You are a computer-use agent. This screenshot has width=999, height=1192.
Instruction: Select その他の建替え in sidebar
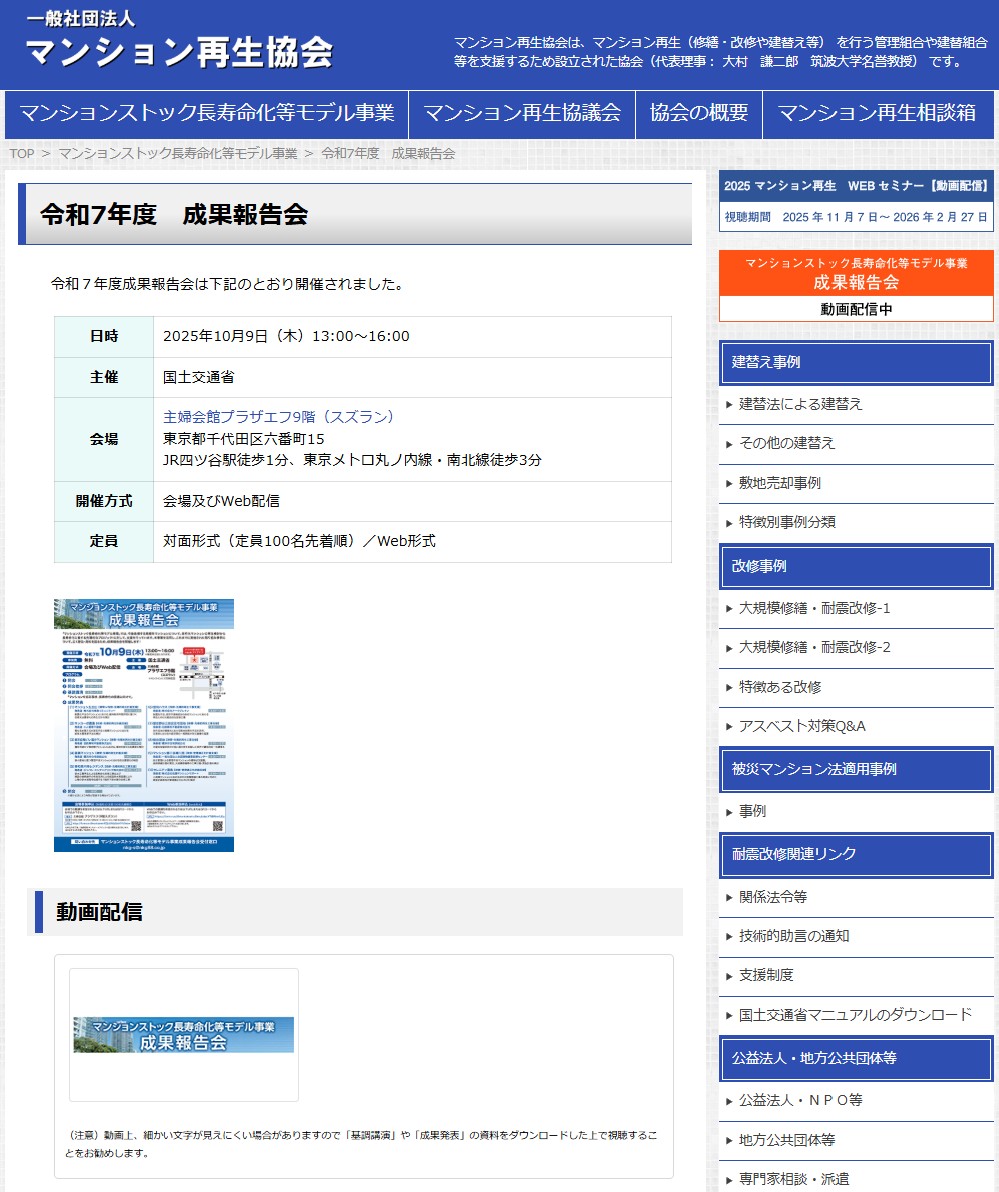tap(786, 443)
